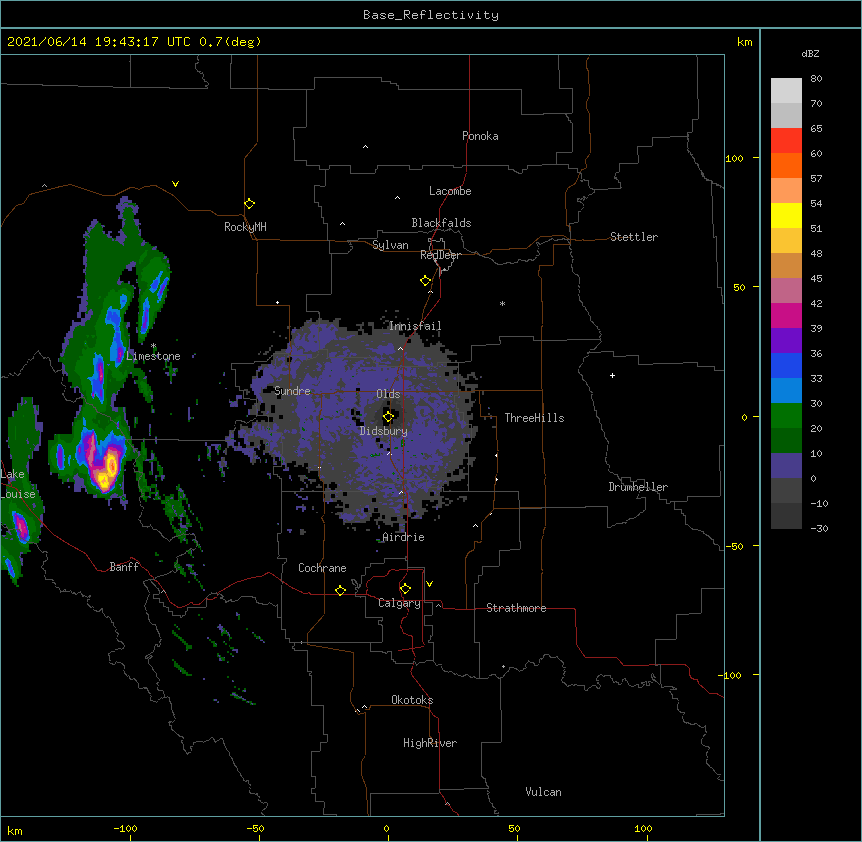Viewport: 862px width, 842px height.
Task: Select the yellow 54 dBZ legend swatch
Action: pyautogui.click(x=786, y=215)
